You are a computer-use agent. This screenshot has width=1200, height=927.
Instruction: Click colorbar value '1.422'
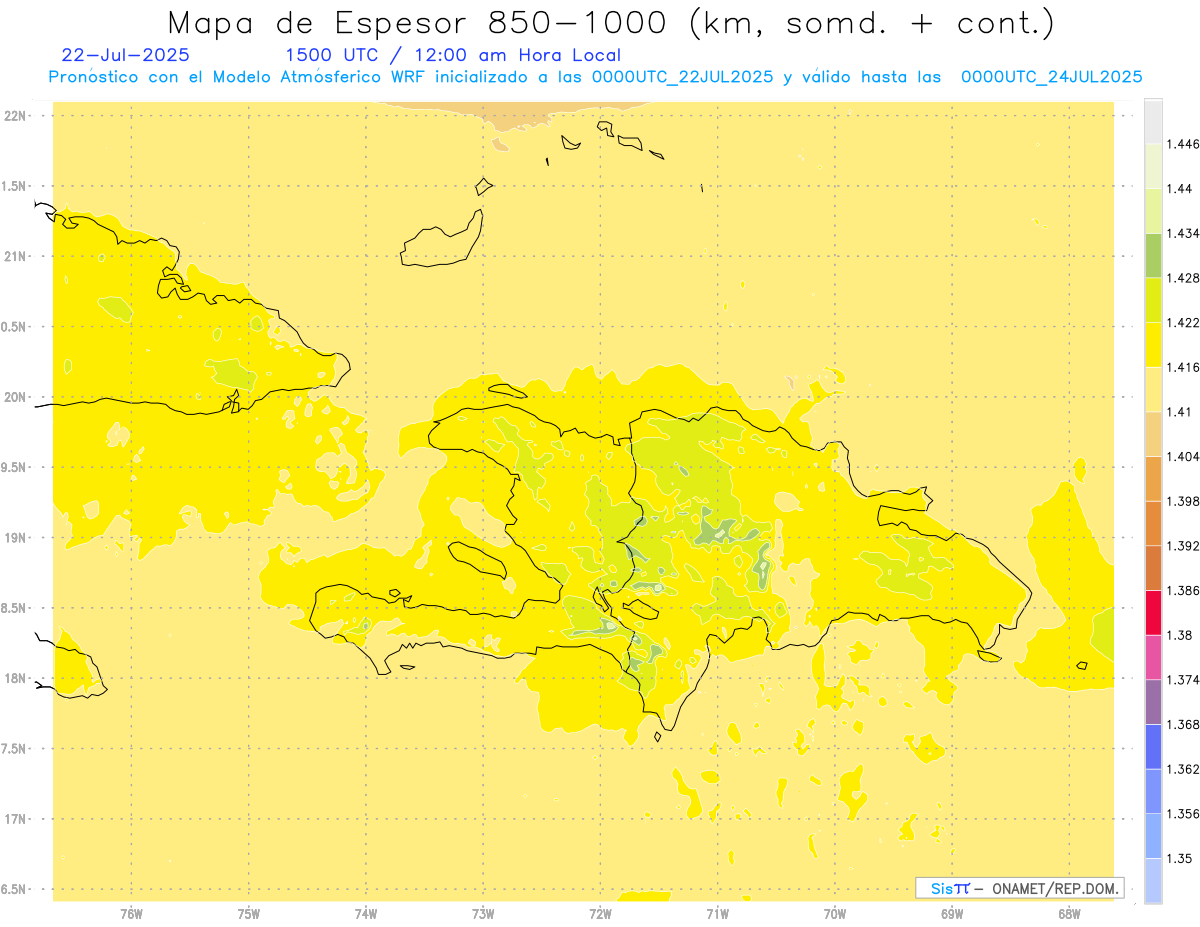[1183, 323]
